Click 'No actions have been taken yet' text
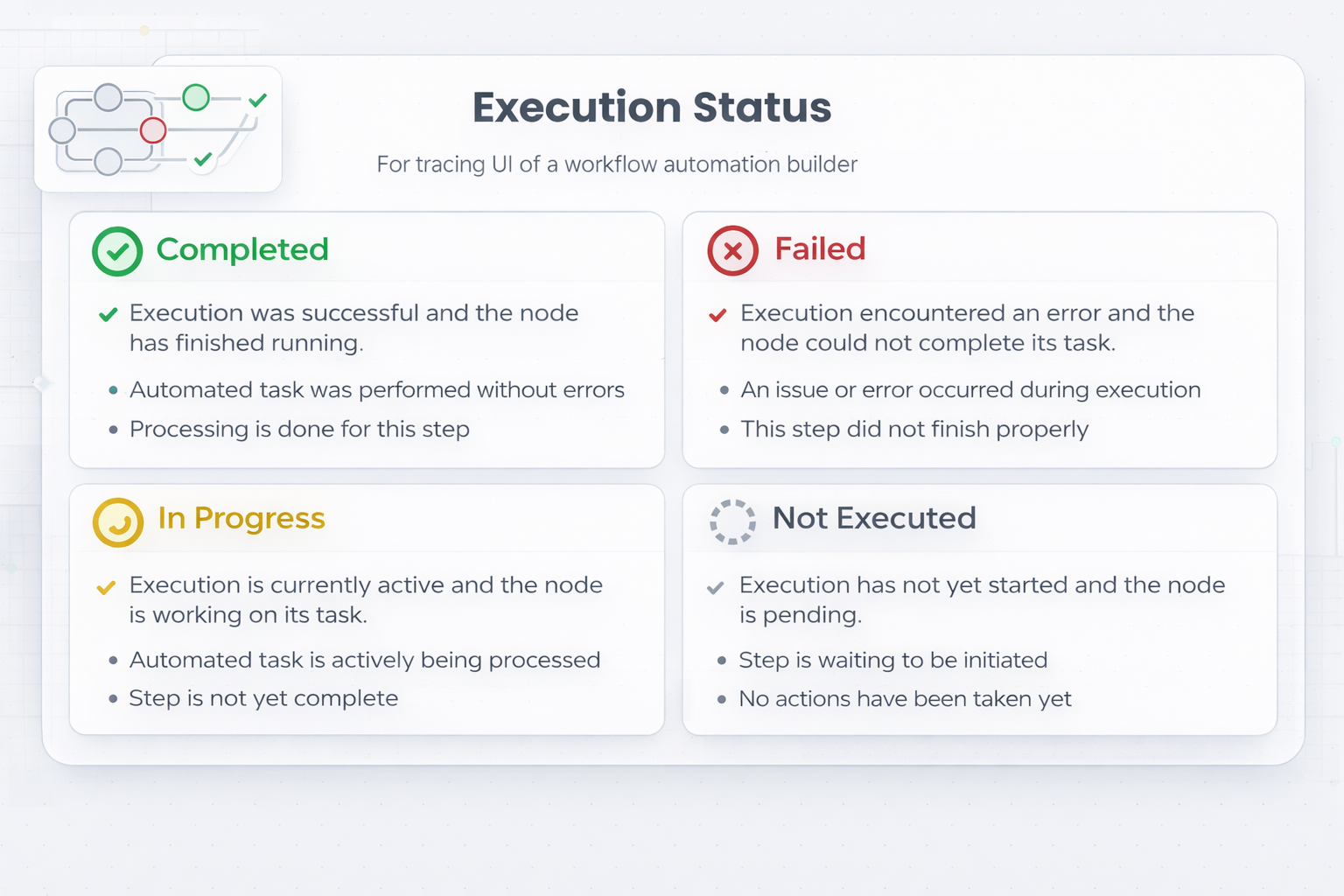The image size is (1344, 896). (x=905, y=699)
